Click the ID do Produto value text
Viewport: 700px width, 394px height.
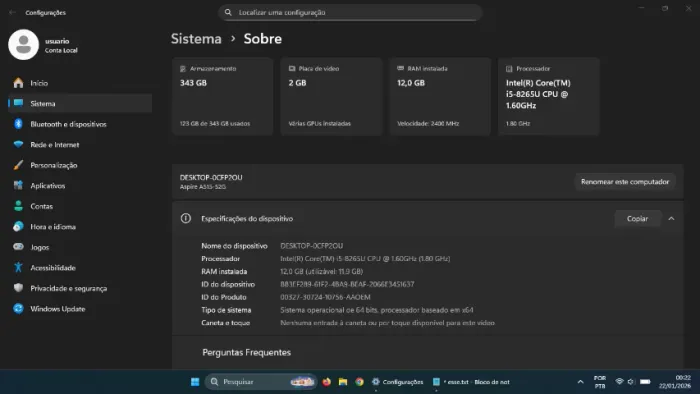(x=325, y=297)
